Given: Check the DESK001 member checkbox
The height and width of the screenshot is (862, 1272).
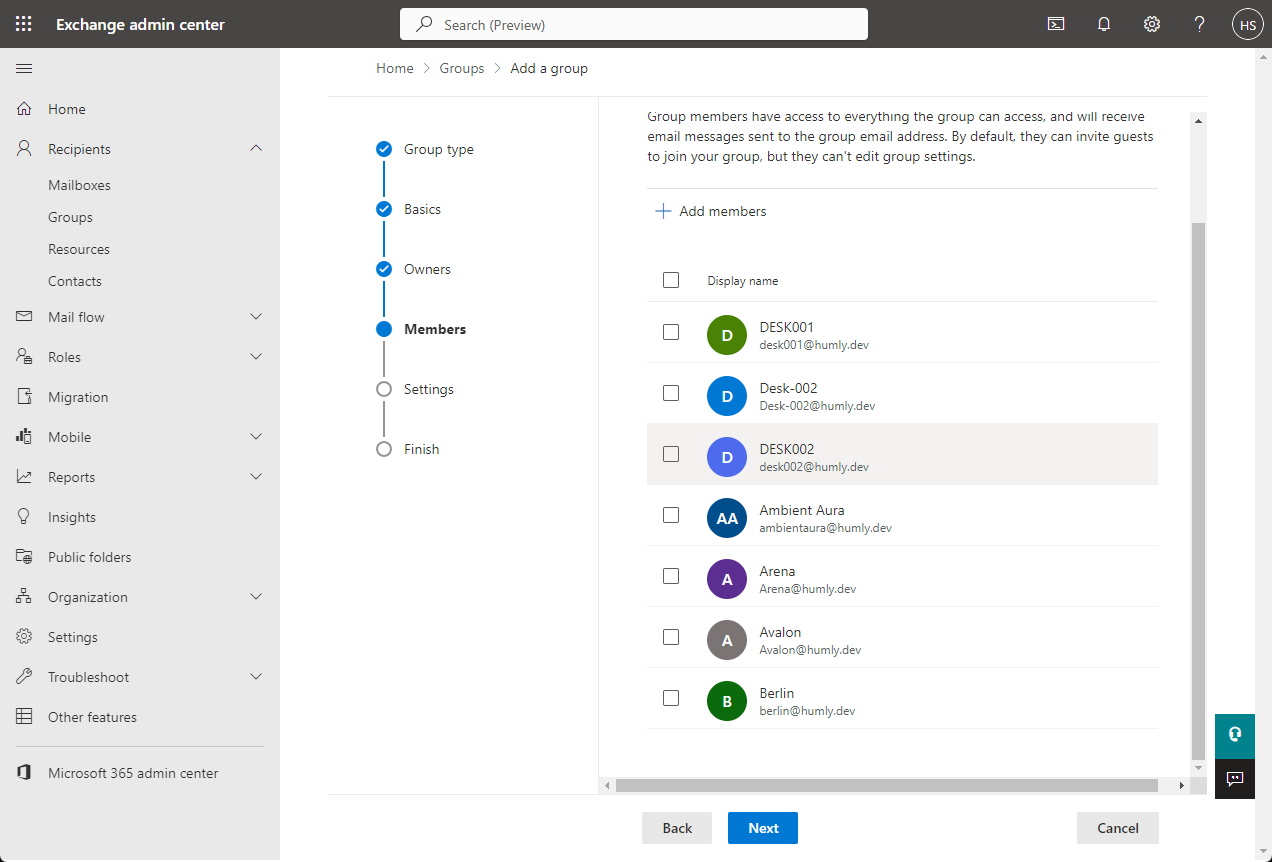Looking at the screenshot, I should [671, 332].
